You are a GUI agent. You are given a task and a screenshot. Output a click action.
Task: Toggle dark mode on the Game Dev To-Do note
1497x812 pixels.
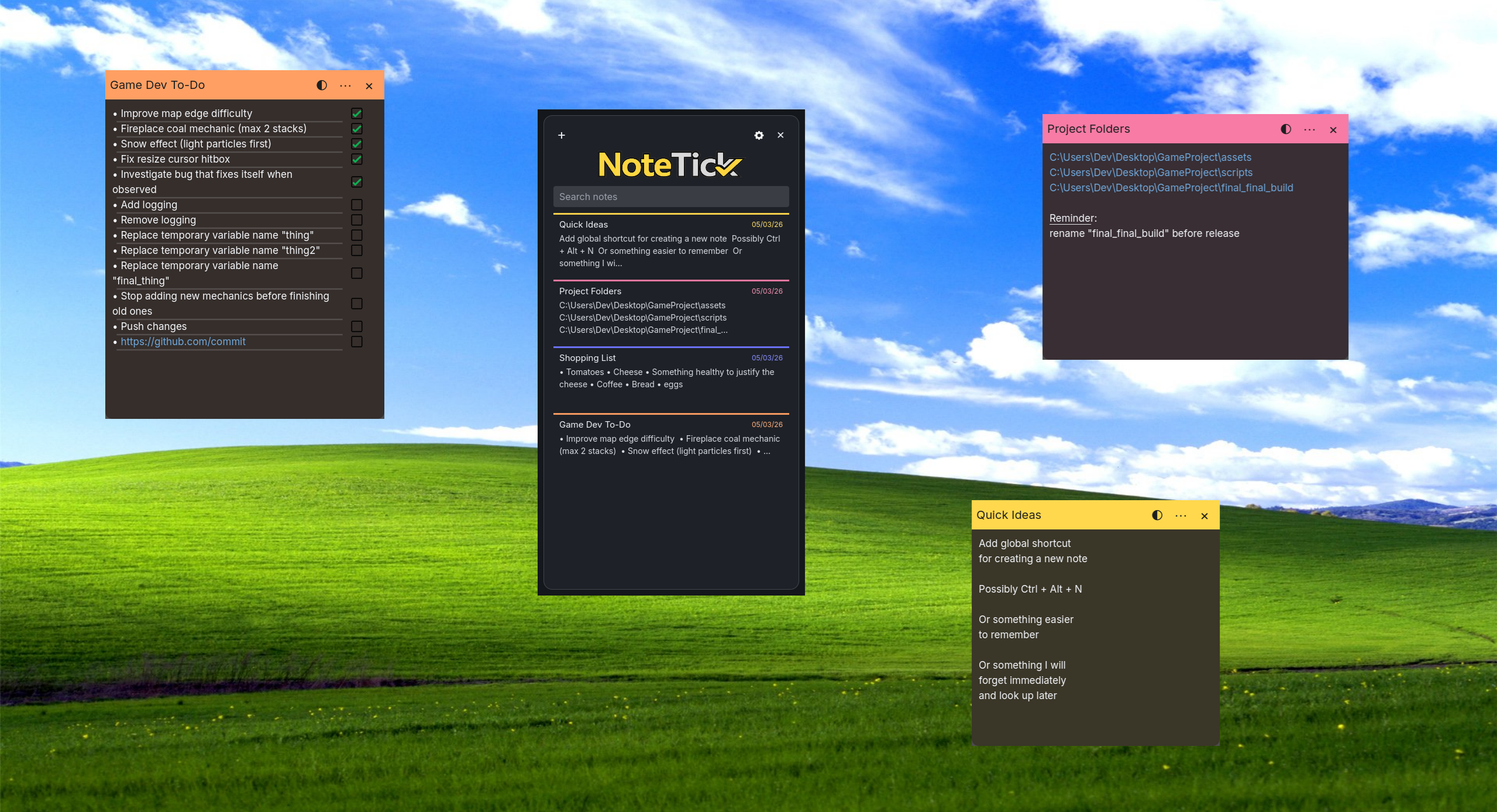point(321,85)
